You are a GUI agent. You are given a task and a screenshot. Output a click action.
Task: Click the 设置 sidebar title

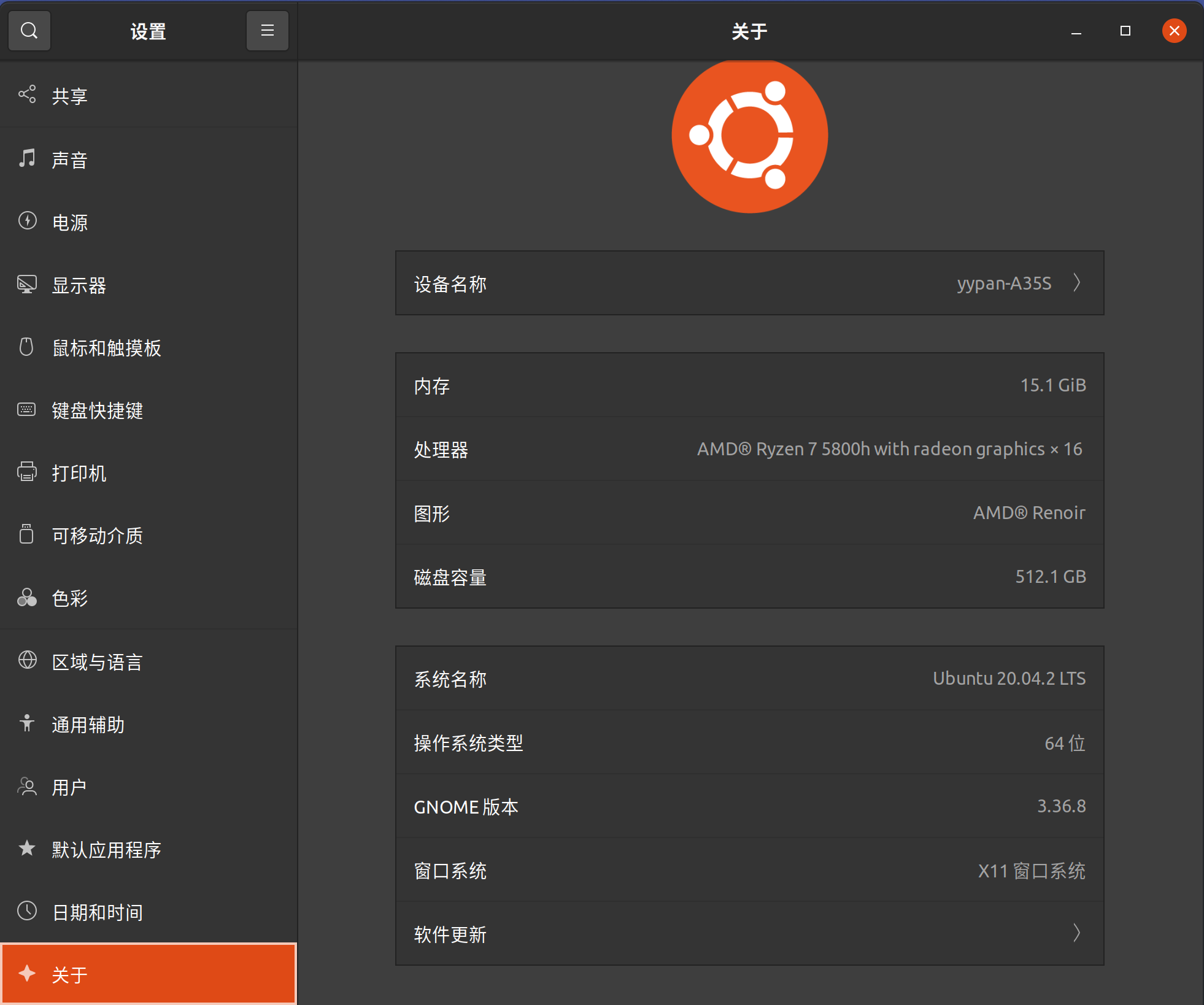point(149,31)
